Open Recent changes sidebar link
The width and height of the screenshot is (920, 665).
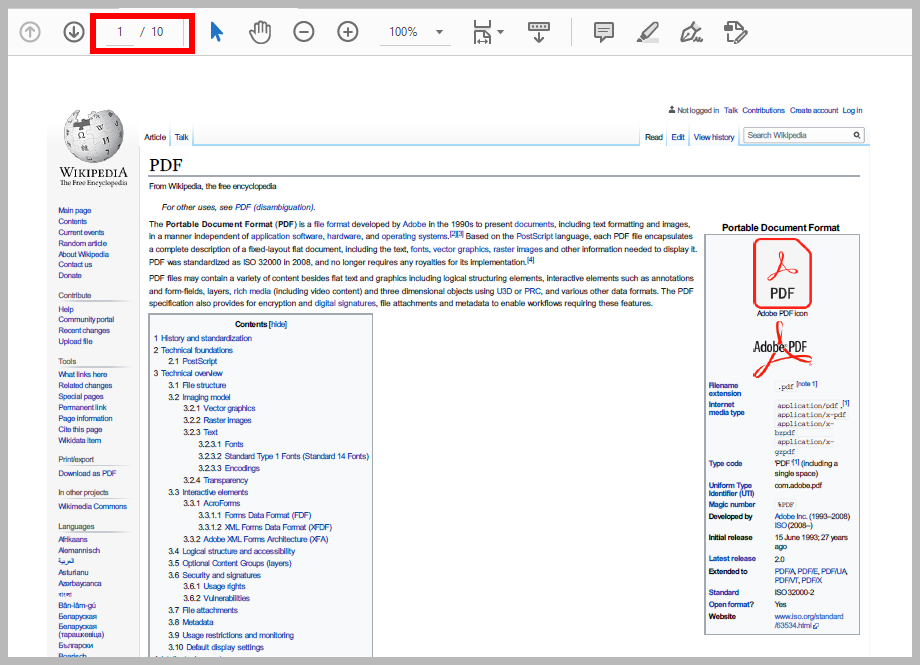point(84,330)
